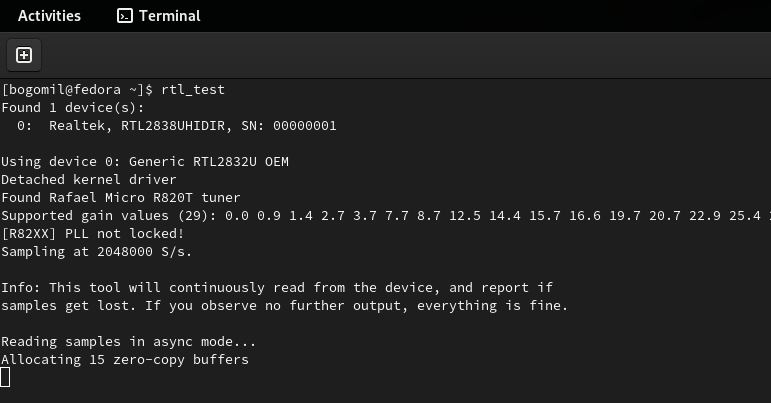The image size is (771, 403).
Task: Click the "Found 1 device(s):" line
Action: pyautogui.click(x=73, y=108)
